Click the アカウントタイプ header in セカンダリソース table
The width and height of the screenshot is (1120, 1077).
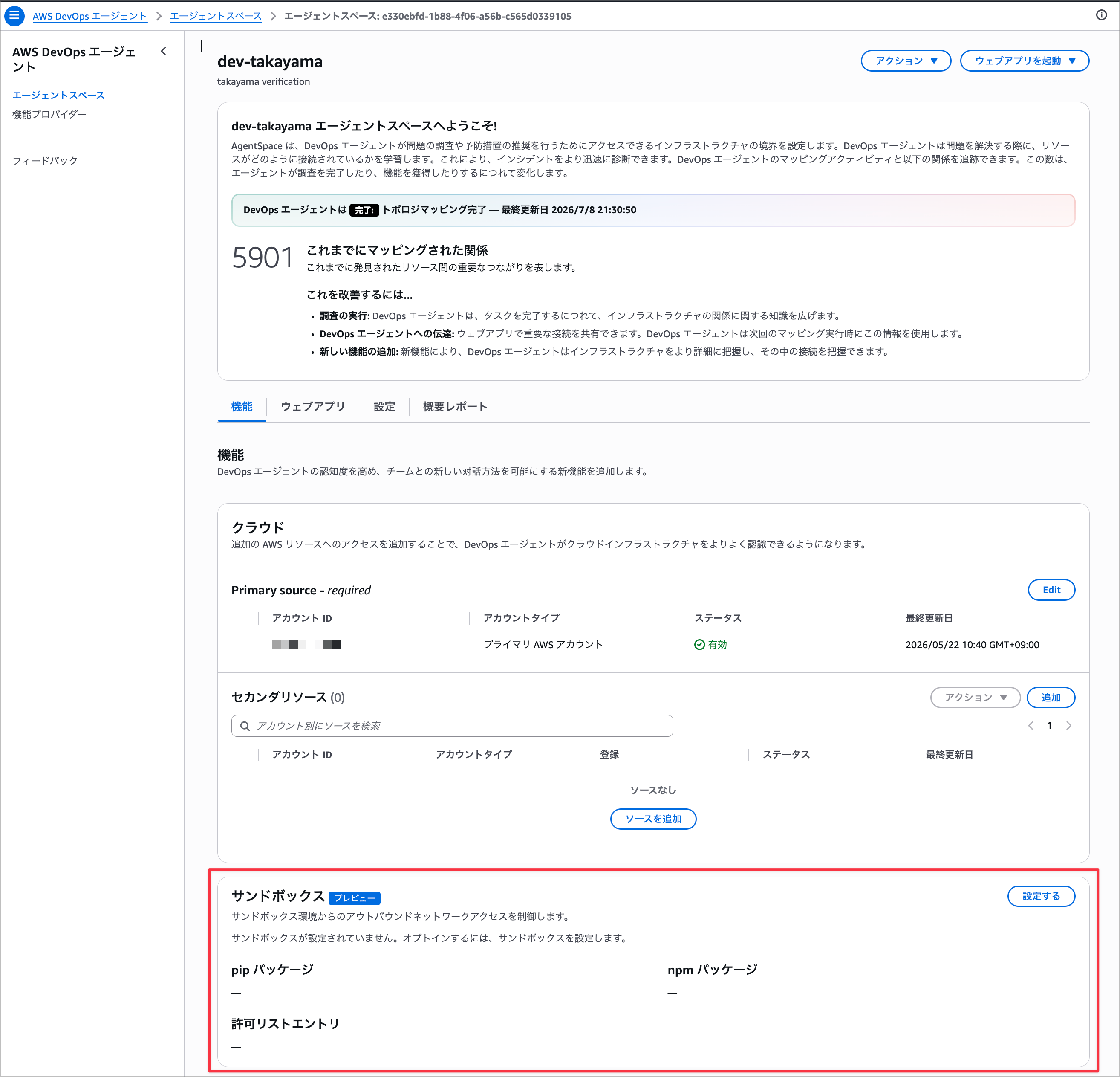coord(474,755)
